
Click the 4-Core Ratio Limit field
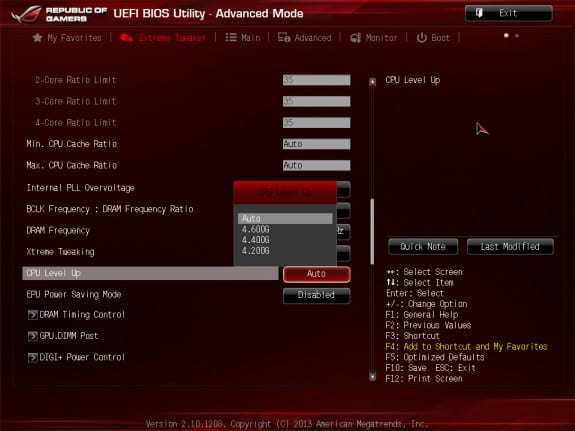[x=316, y=123]
